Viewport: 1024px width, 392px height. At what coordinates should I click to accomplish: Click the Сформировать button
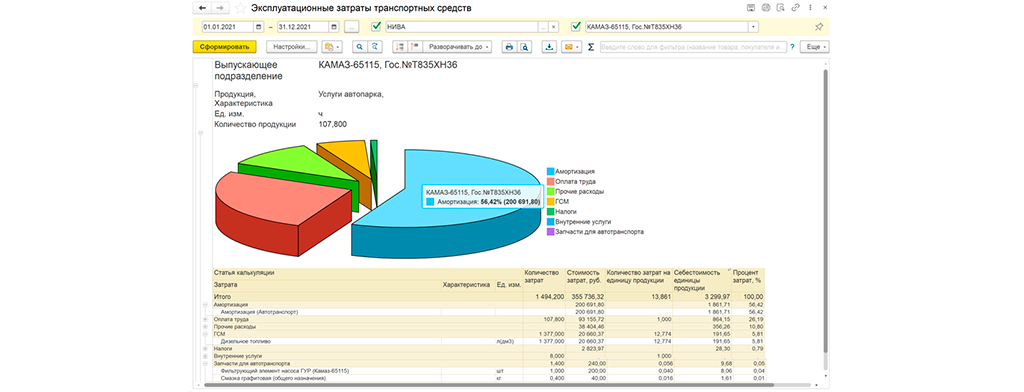(x=225, y=47)
